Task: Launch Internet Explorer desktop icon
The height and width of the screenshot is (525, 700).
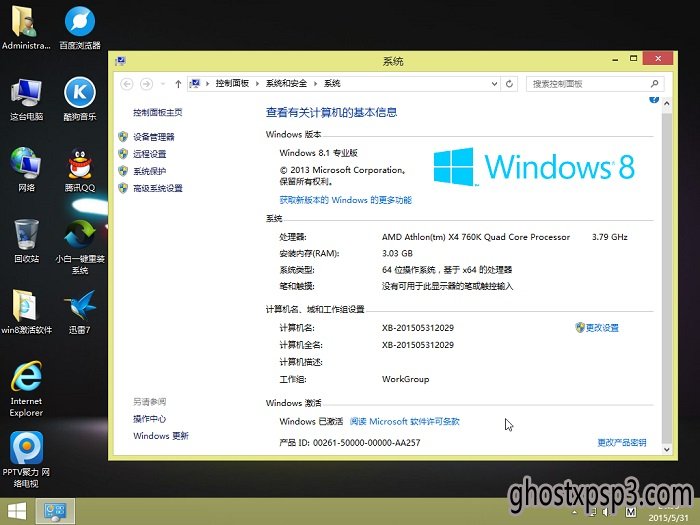Action: [x=26, y=388]
